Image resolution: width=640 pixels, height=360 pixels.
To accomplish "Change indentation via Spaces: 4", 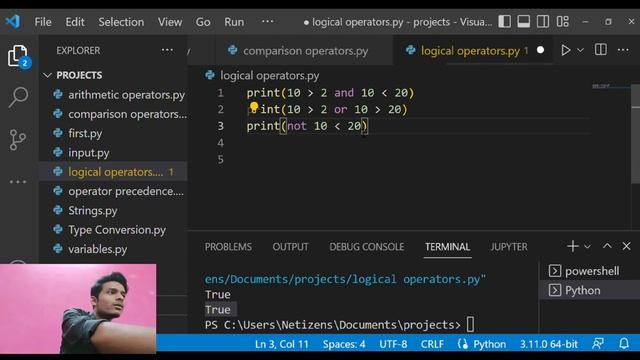I will pos(344,344).
